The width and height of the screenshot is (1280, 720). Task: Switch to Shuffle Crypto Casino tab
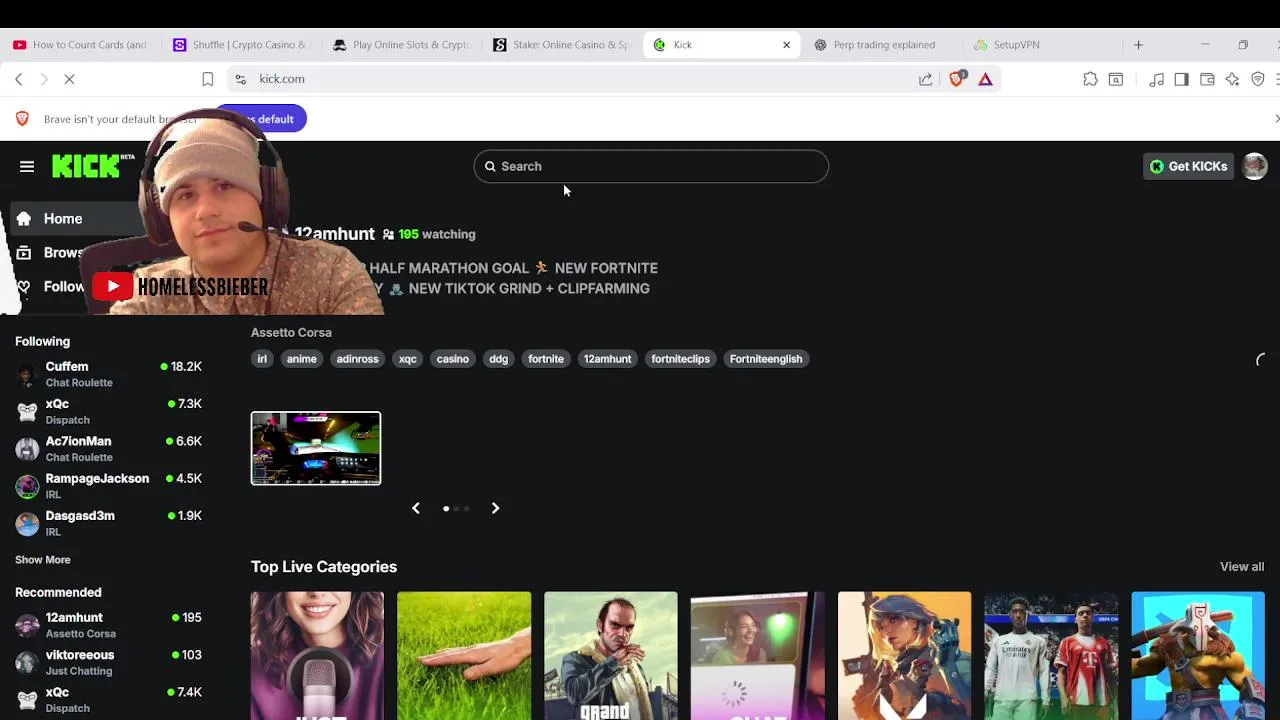click(241, 45)
